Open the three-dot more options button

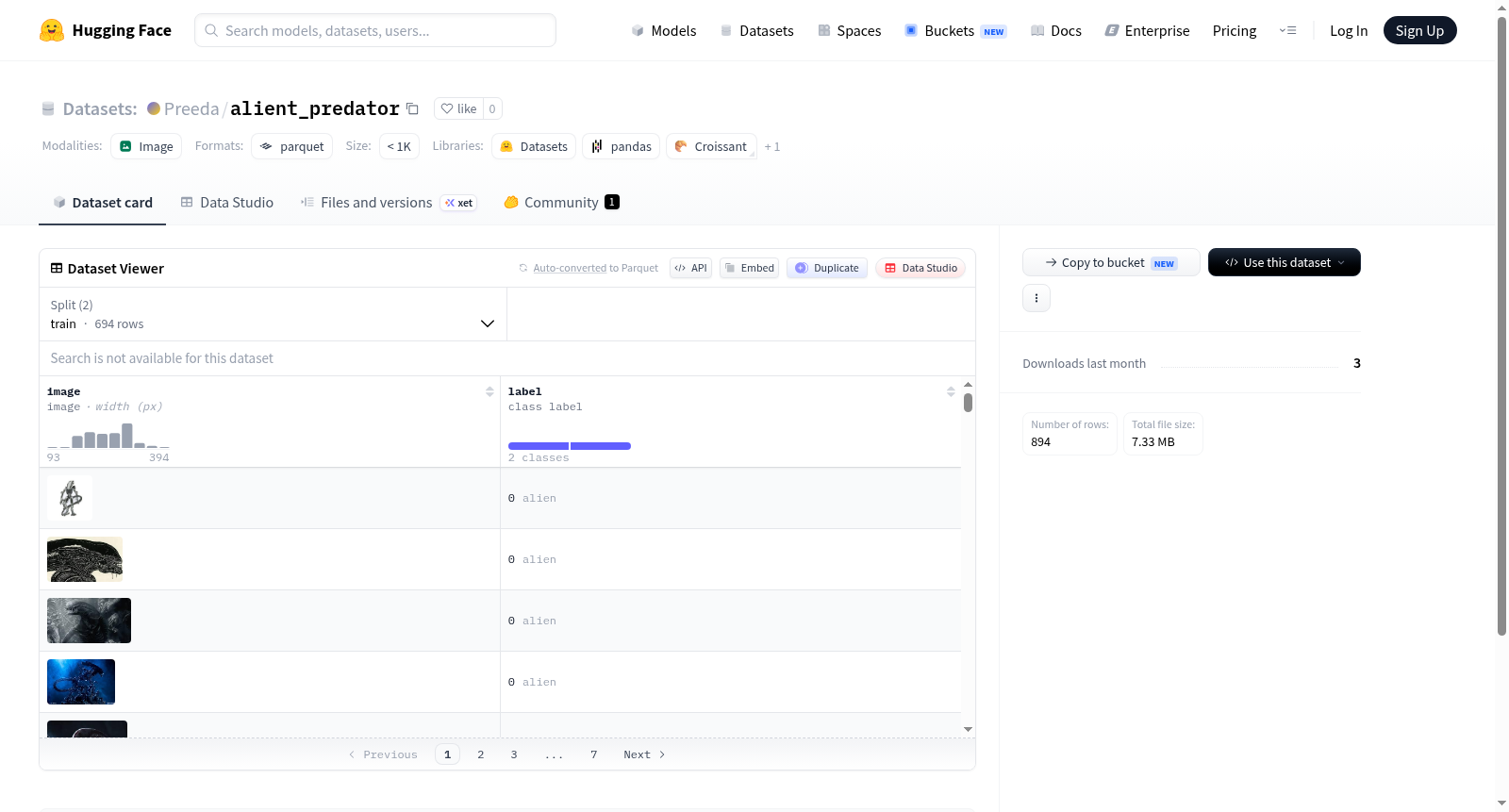[1036, 298]
